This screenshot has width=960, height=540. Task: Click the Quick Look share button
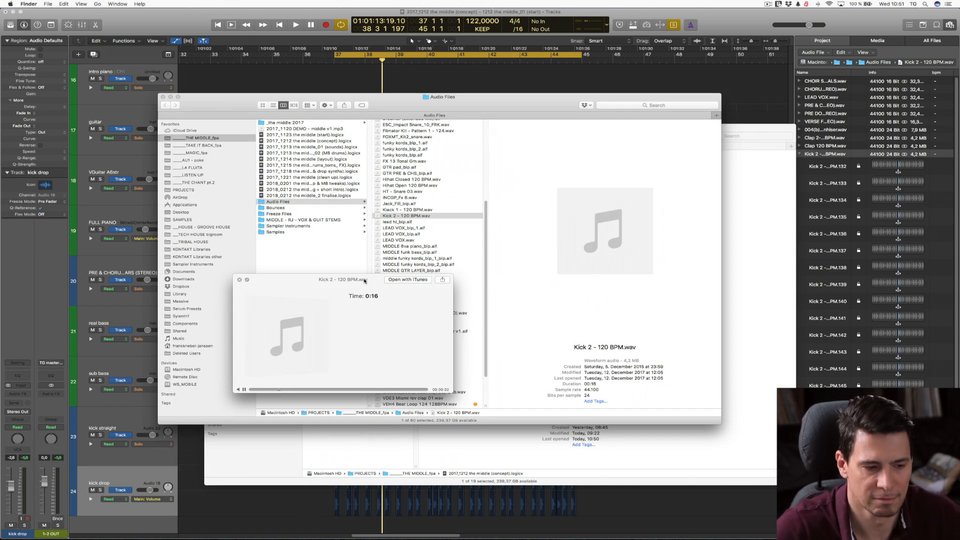(x=443, y=280)
